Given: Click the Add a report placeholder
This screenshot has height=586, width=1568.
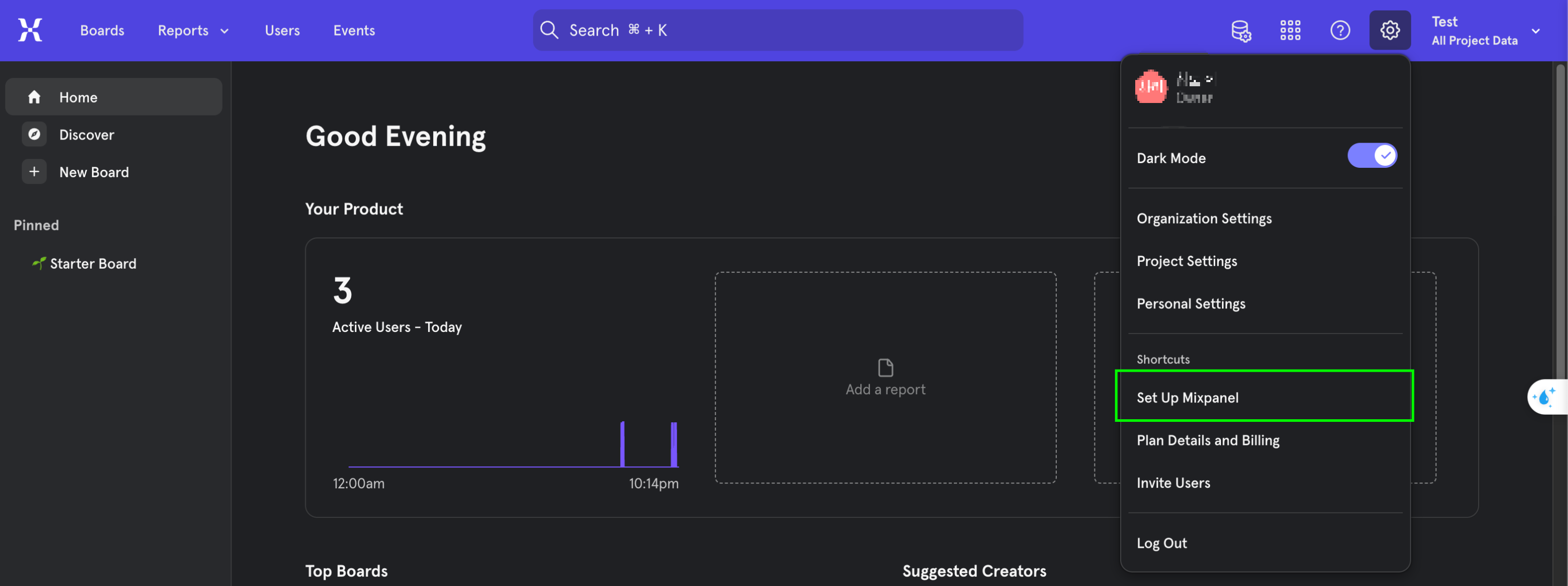Looking at the screenshot, I should point(885,378).
